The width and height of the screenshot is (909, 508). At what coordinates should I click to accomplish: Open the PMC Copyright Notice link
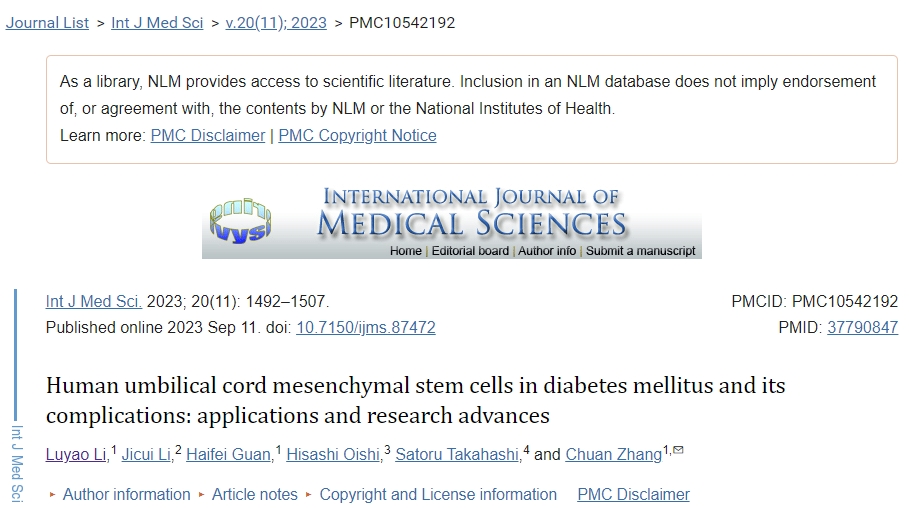point(357,135)
